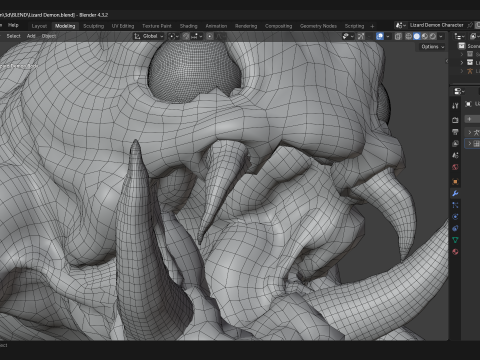Click the Lizard Demon Character scene name field
Image resolution: width=480 pixels, height=360 pixels.
[437, 25]
